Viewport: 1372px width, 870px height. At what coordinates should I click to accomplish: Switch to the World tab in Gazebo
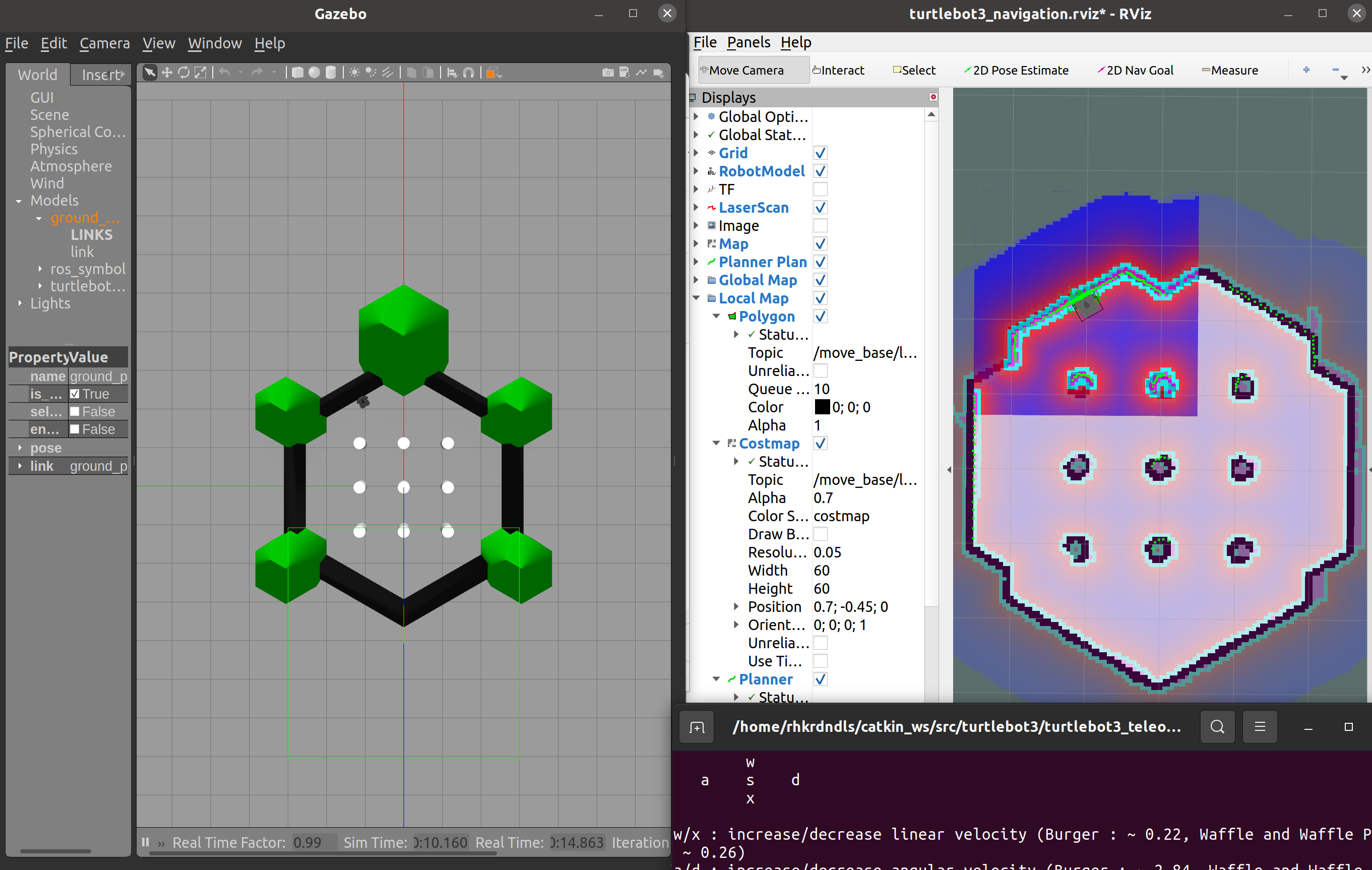tap(38, 75)
